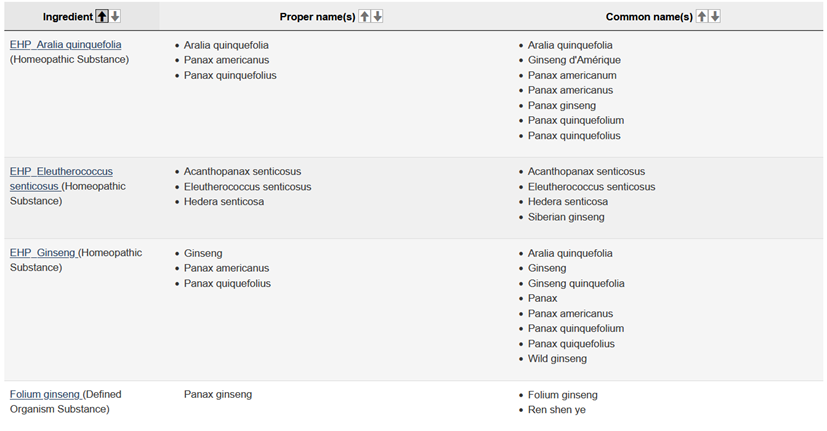Sort Common name(s) column ascending

[x=702, y=16]
